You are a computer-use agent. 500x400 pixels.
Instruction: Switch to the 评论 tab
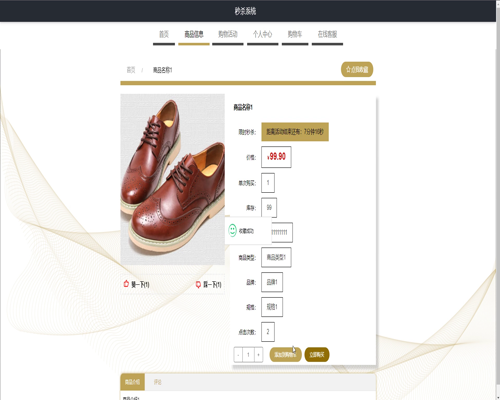[x=157, y=382]
